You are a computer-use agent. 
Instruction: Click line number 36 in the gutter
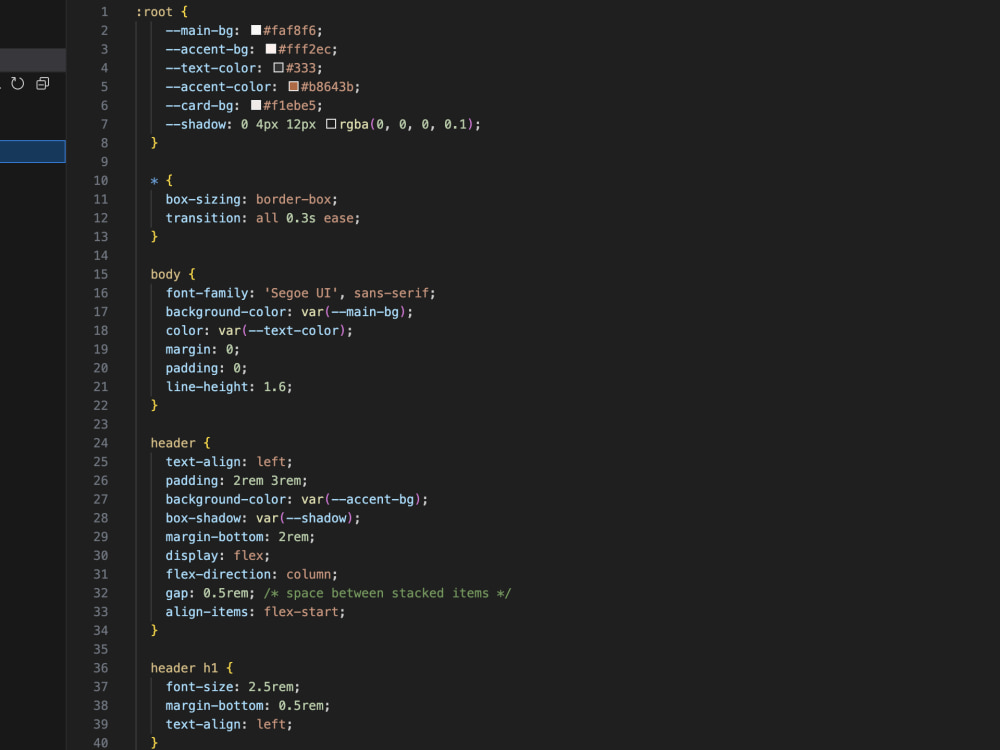point(101,668)
